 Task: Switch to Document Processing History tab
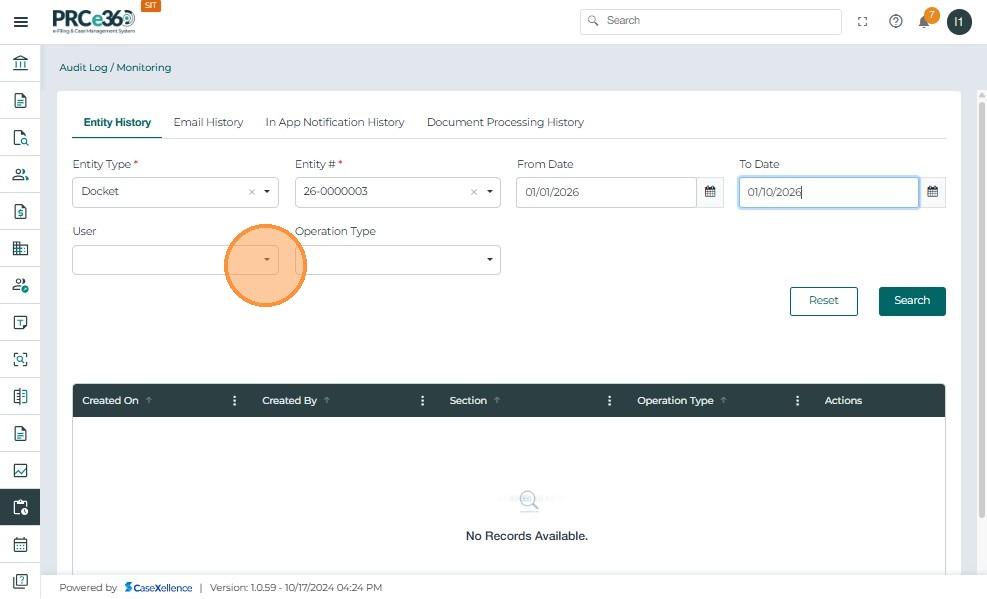click(x=505, y=122)
